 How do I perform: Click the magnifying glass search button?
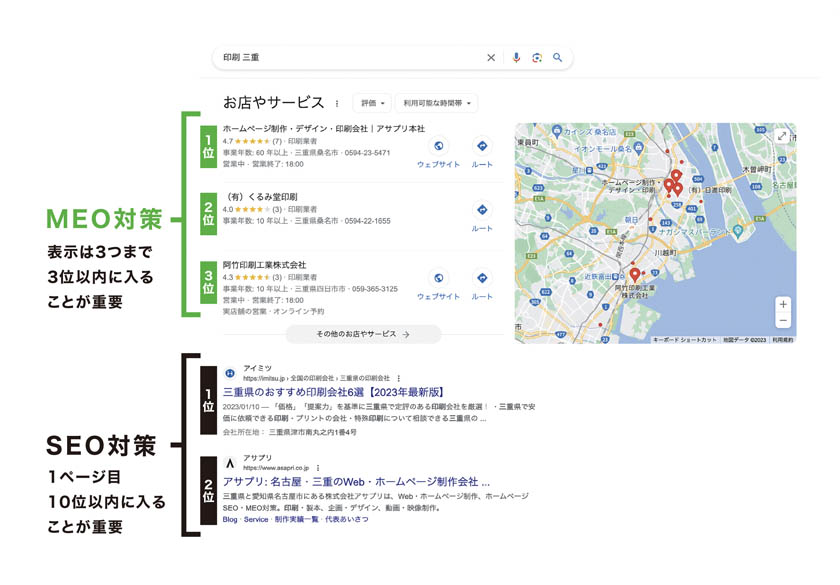tap(558, 58)
